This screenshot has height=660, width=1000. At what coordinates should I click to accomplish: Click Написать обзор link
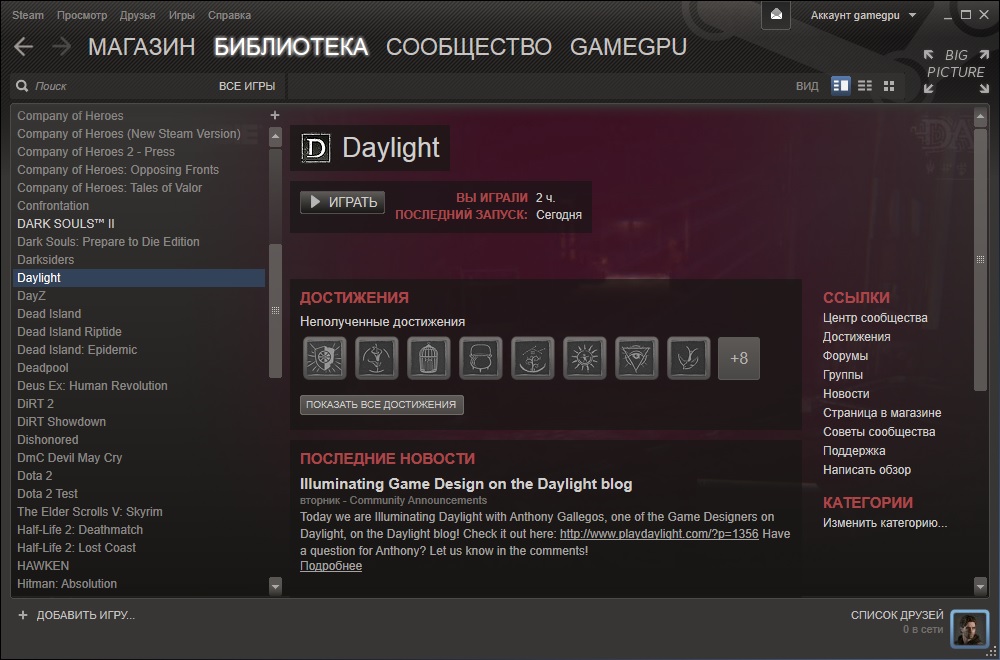click(867, 470)
